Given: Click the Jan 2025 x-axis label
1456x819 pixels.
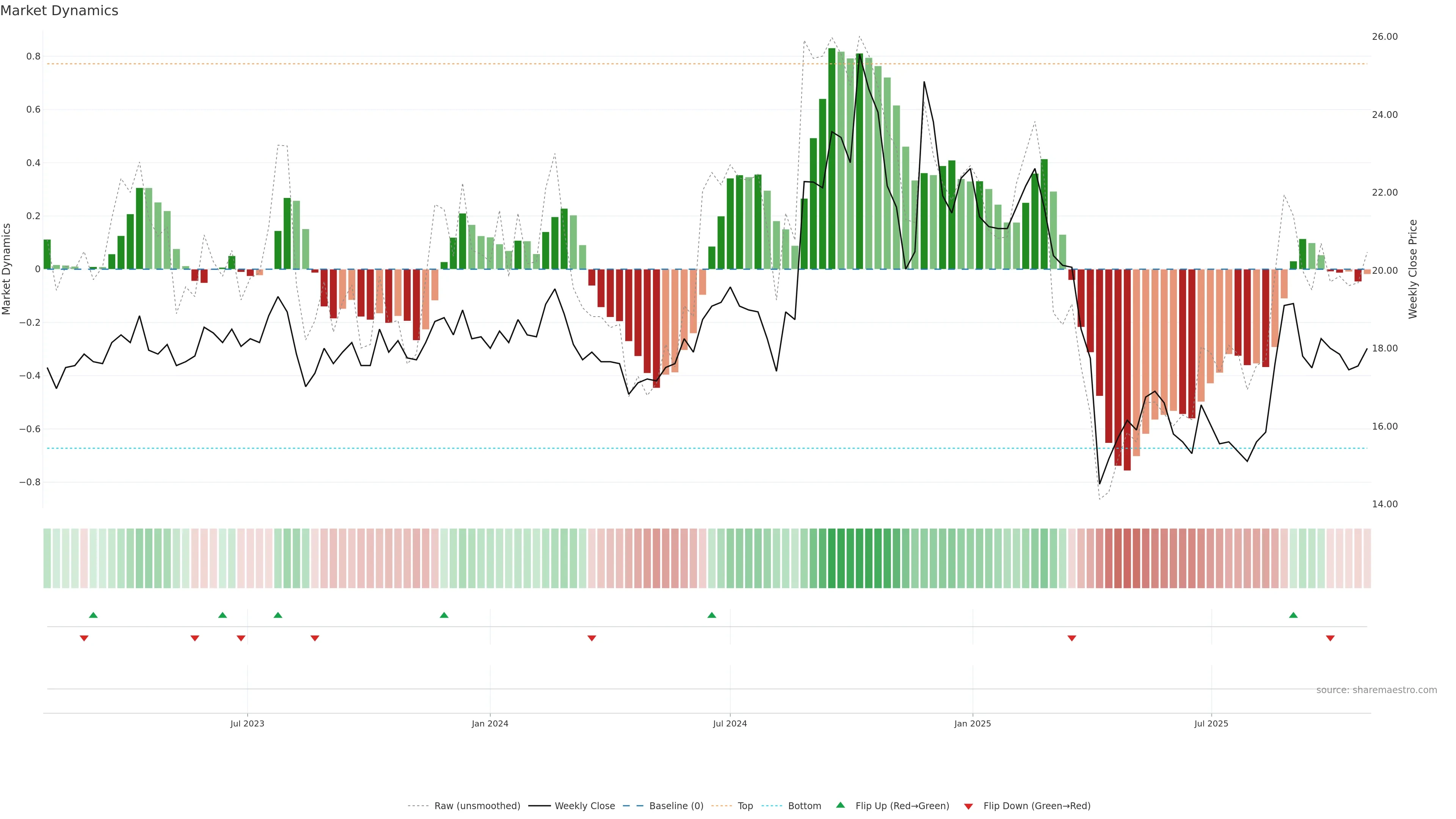Looking at the screenshot, I should (972, 723).
